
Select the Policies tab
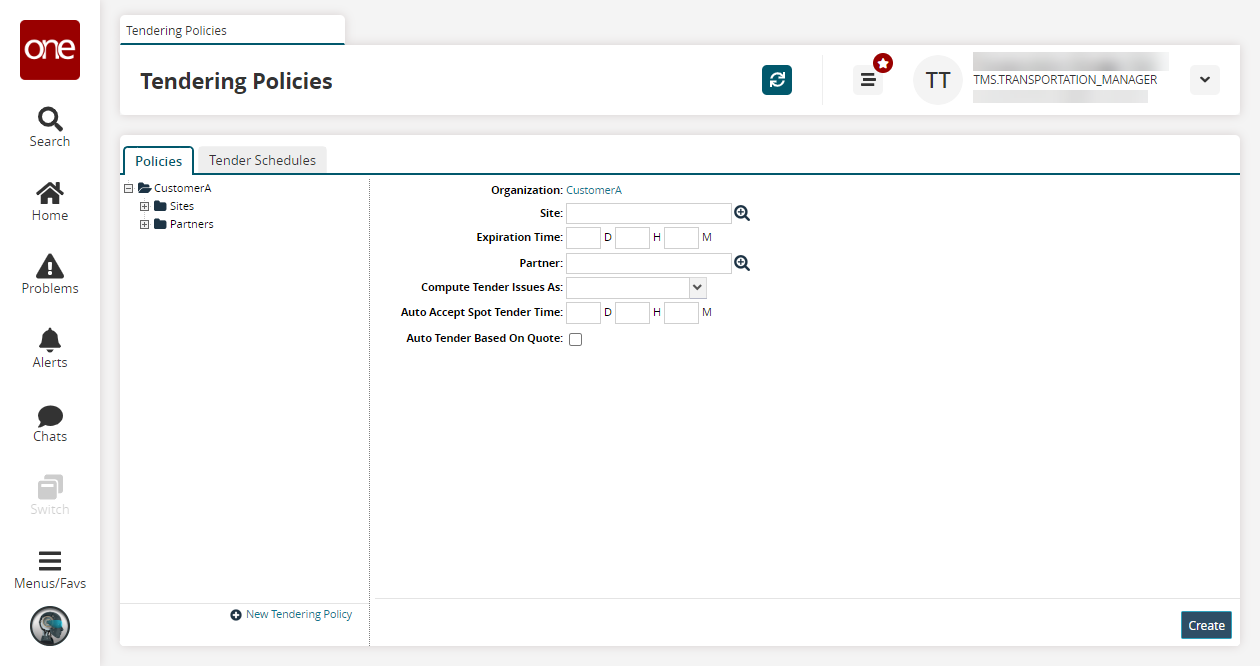coord(158,161)
